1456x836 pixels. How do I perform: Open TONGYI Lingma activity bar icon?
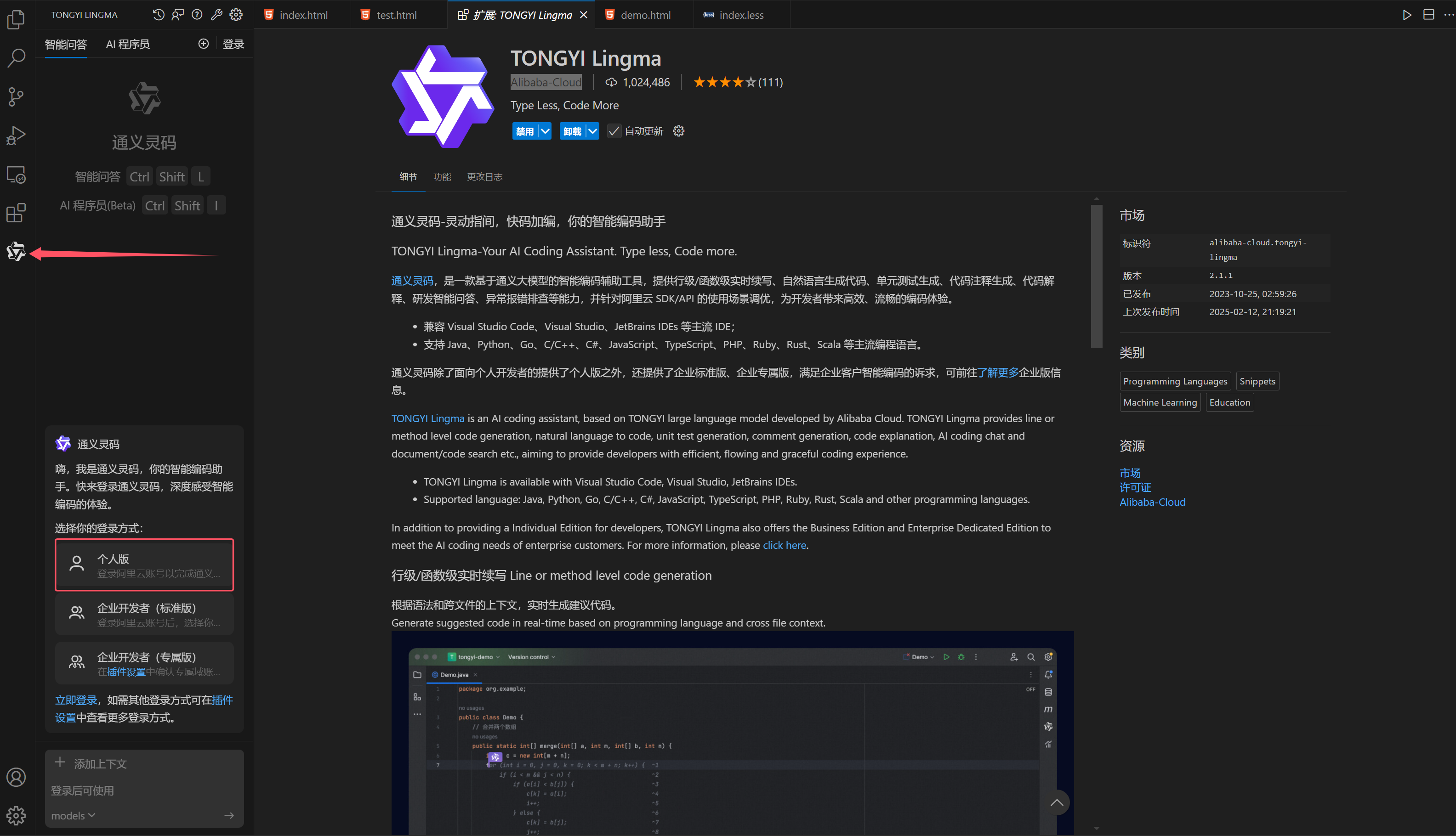click(16, 252)
